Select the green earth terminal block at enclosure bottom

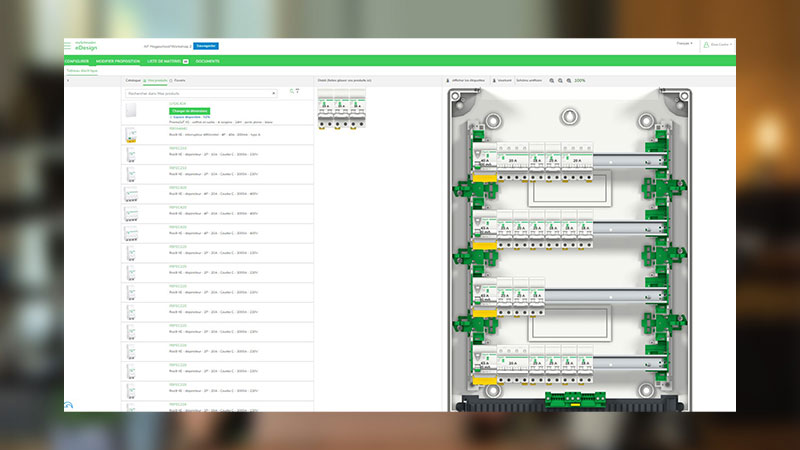pyautogui.click(x=575, y=399)
